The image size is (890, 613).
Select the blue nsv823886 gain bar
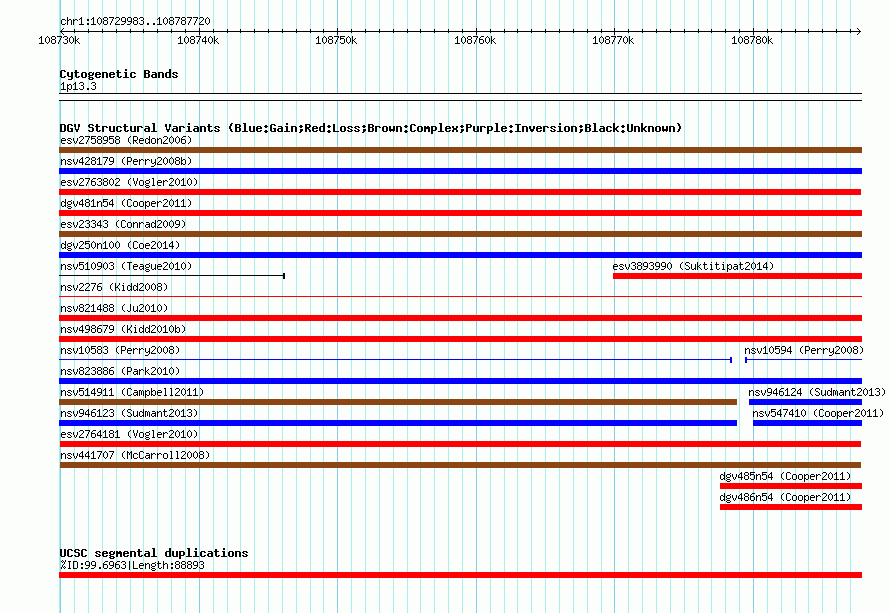[460, 381]
